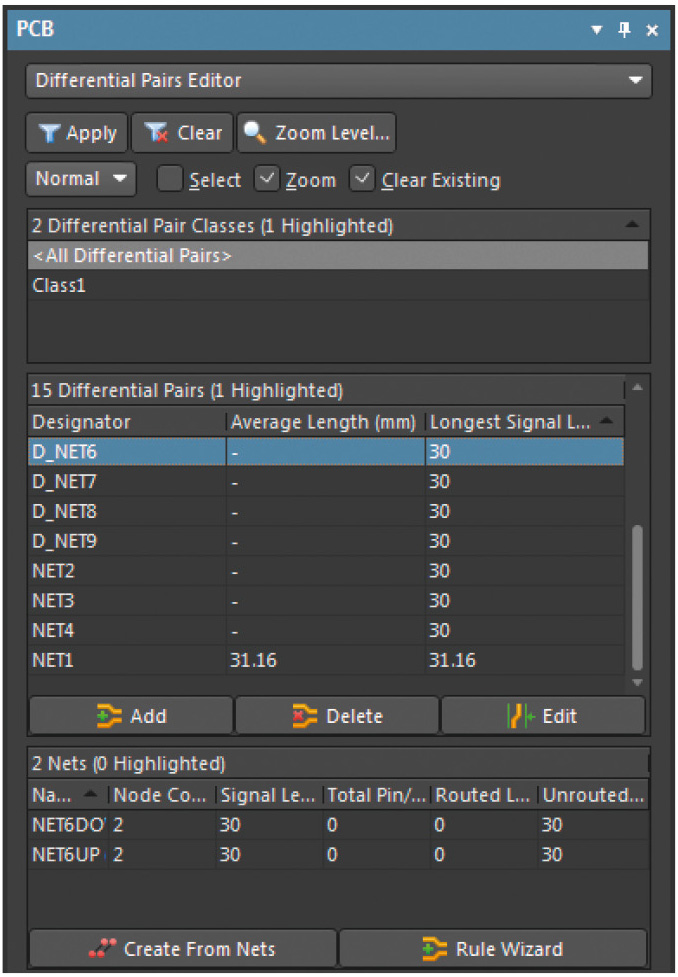Screen dimensions: 678x977
Task: Click the Clear filter icon
Action: [x=156, y=133]
